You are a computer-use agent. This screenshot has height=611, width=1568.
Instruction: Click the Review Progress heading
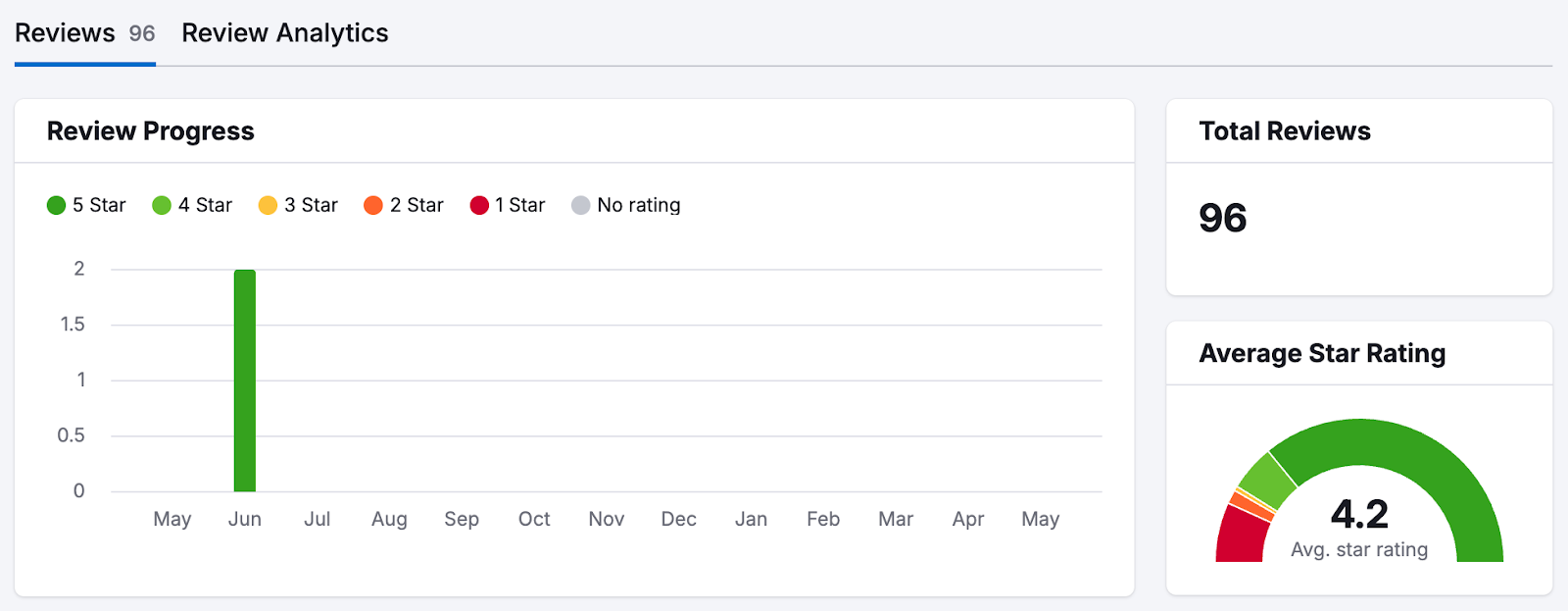[x=150, y=131]
